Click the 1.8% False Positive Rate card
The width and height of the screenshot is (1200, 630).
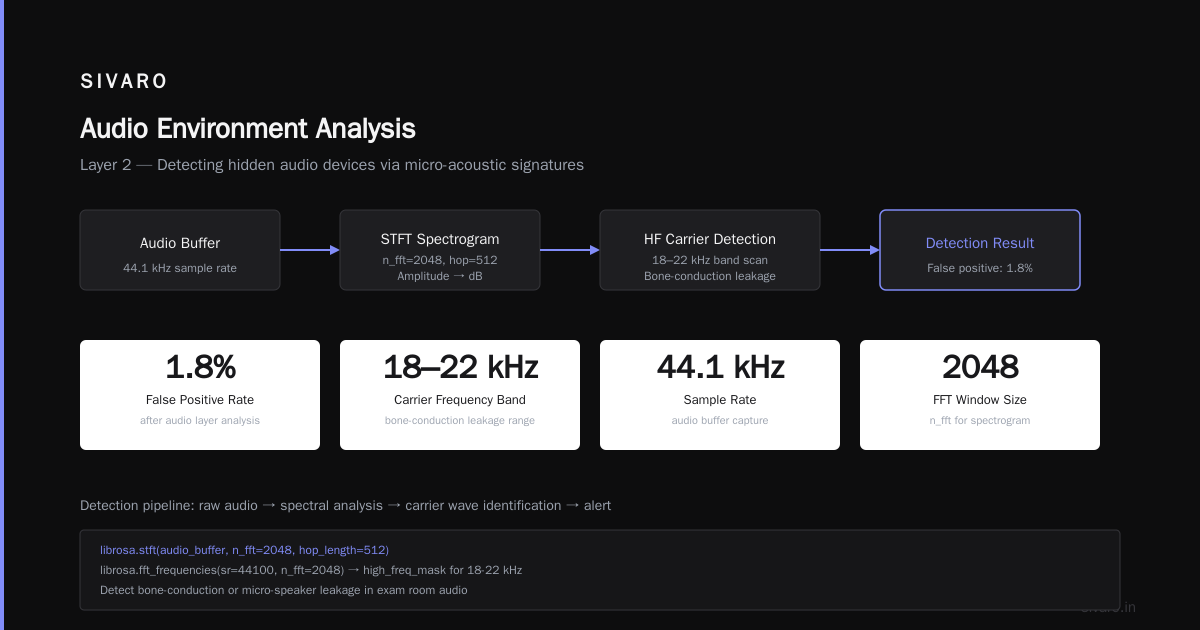(200, 395)
